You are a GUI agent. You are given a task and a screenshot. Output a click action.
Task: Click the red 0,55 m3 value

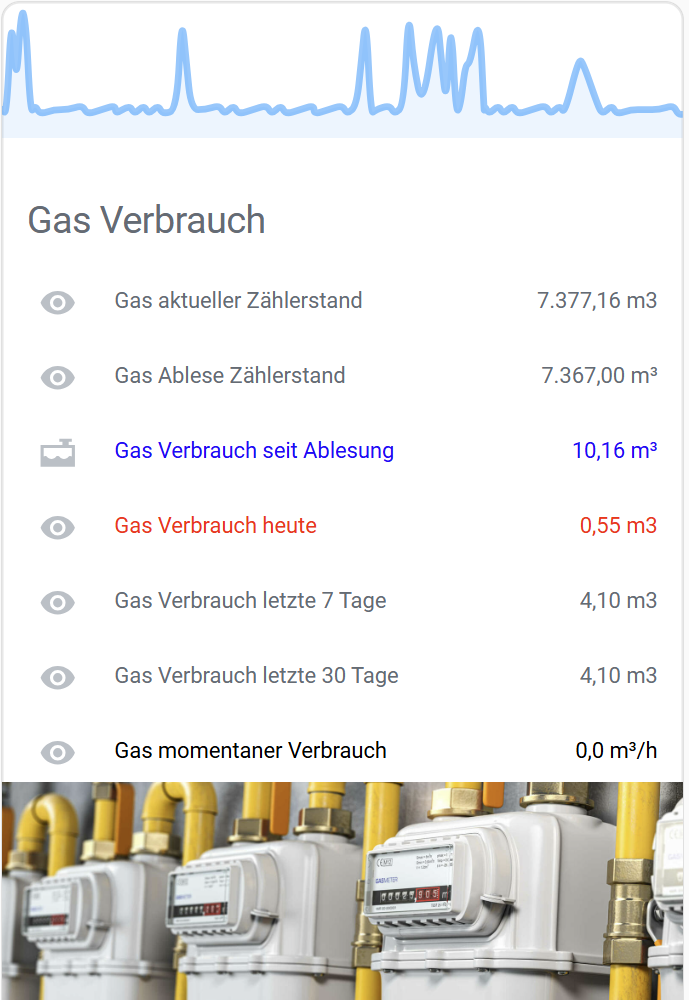(618, 526)
